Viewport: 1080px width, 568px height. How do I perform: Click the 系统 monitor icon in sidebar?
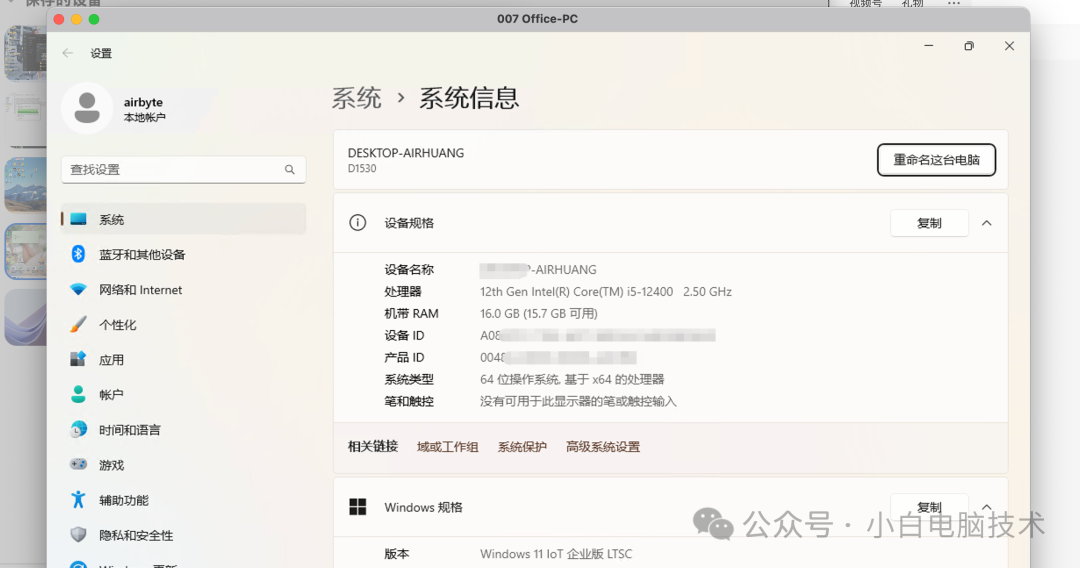pos(79,219)
